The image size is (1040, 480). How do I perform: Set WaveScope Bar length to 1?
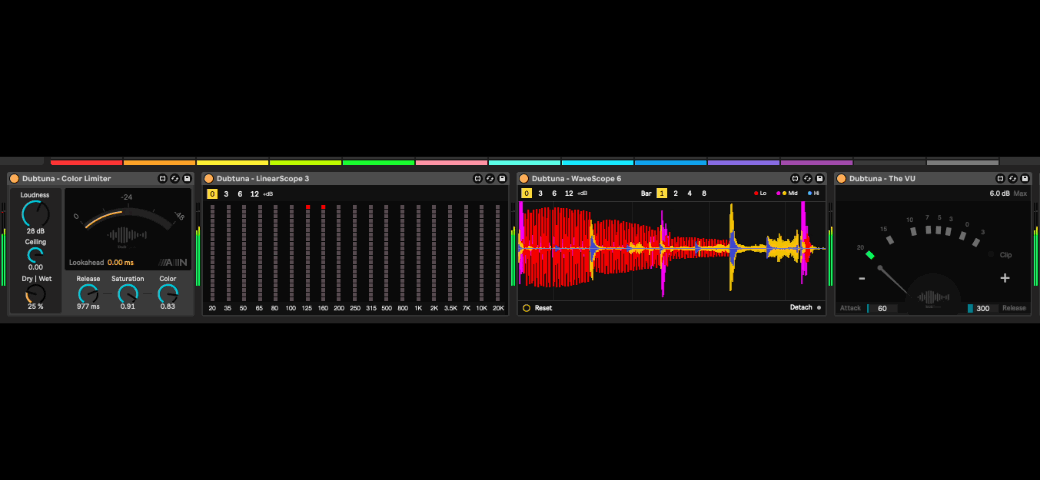pos(662,194)
